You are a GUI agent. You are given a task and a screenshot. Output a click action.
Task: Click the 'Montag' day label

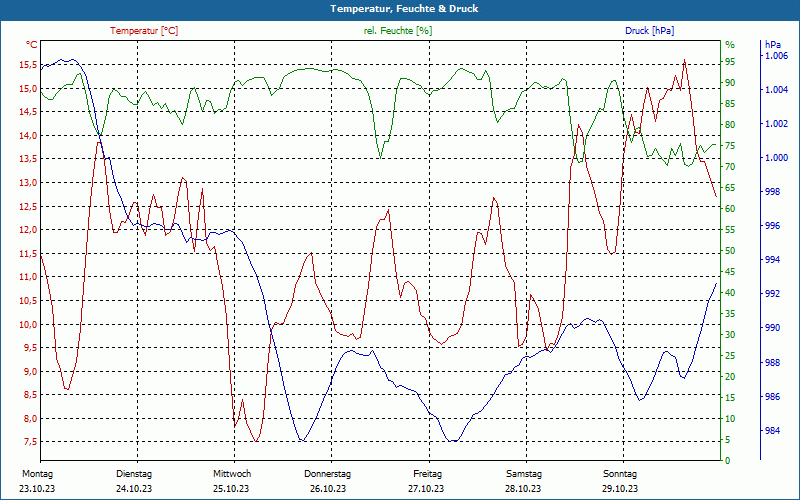[38, 474]
